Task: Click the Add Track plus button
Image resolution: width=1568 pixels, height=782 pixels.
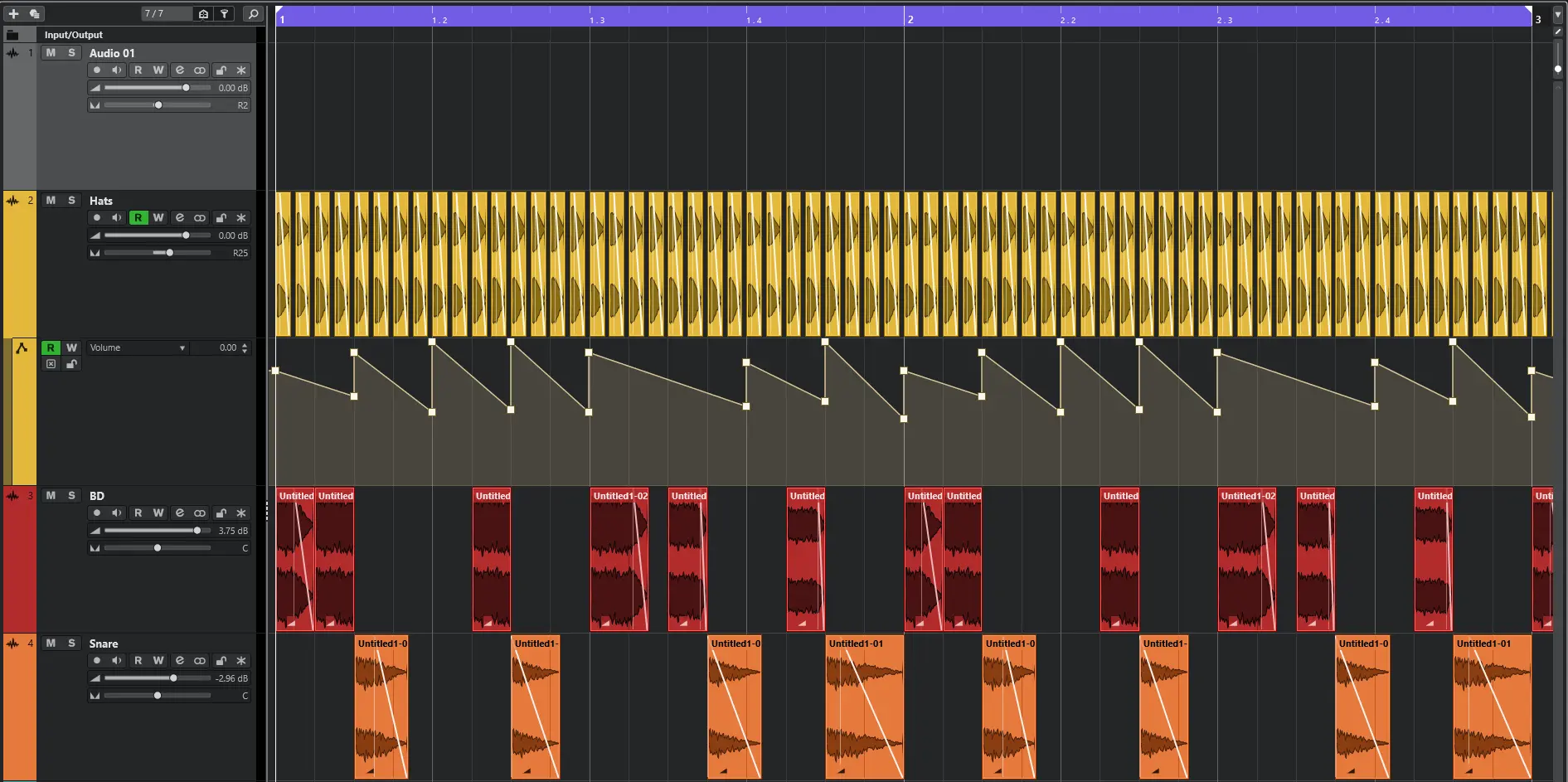Action: coord(13,14)
